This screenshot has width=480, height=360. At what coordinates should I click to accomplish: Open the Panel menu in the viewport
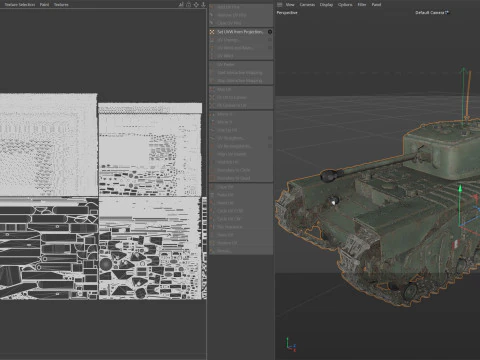pyautogui.click(x=376, y=5)
